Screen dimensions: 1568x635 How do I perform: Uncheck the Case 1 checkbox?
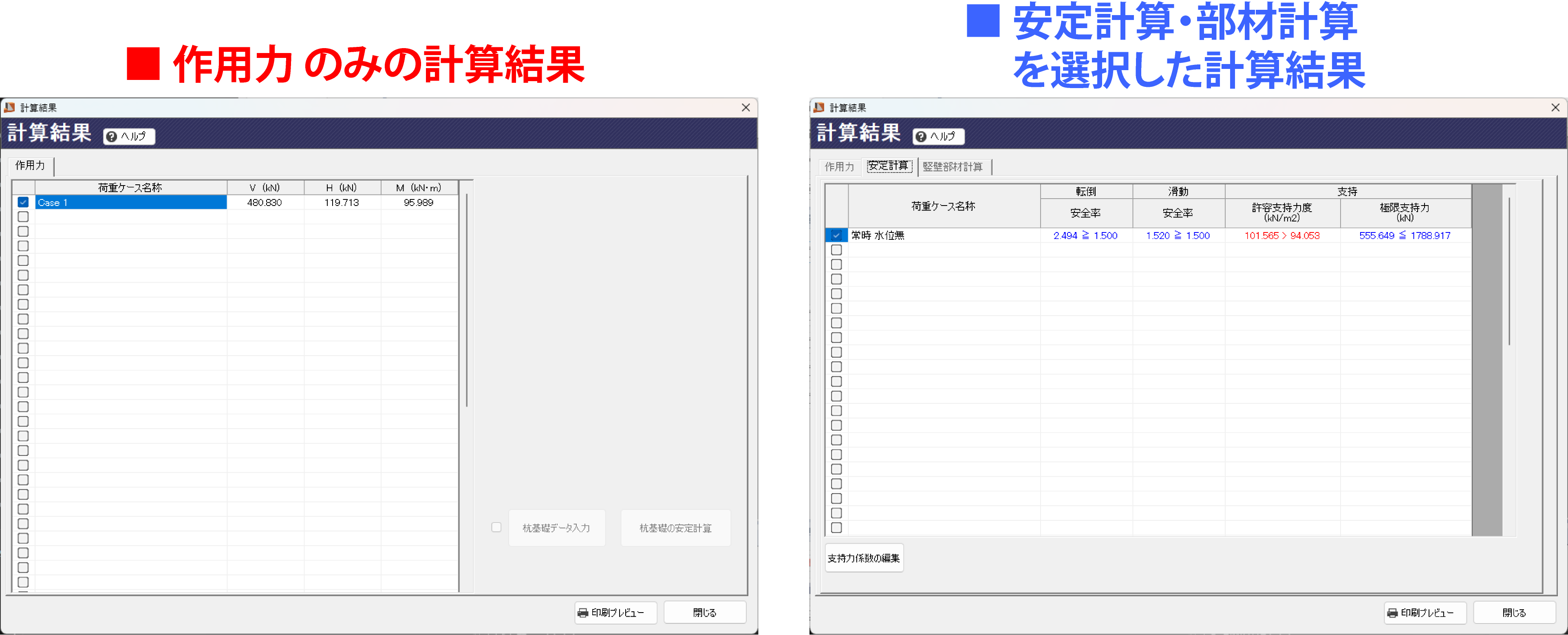click(22, 202)
